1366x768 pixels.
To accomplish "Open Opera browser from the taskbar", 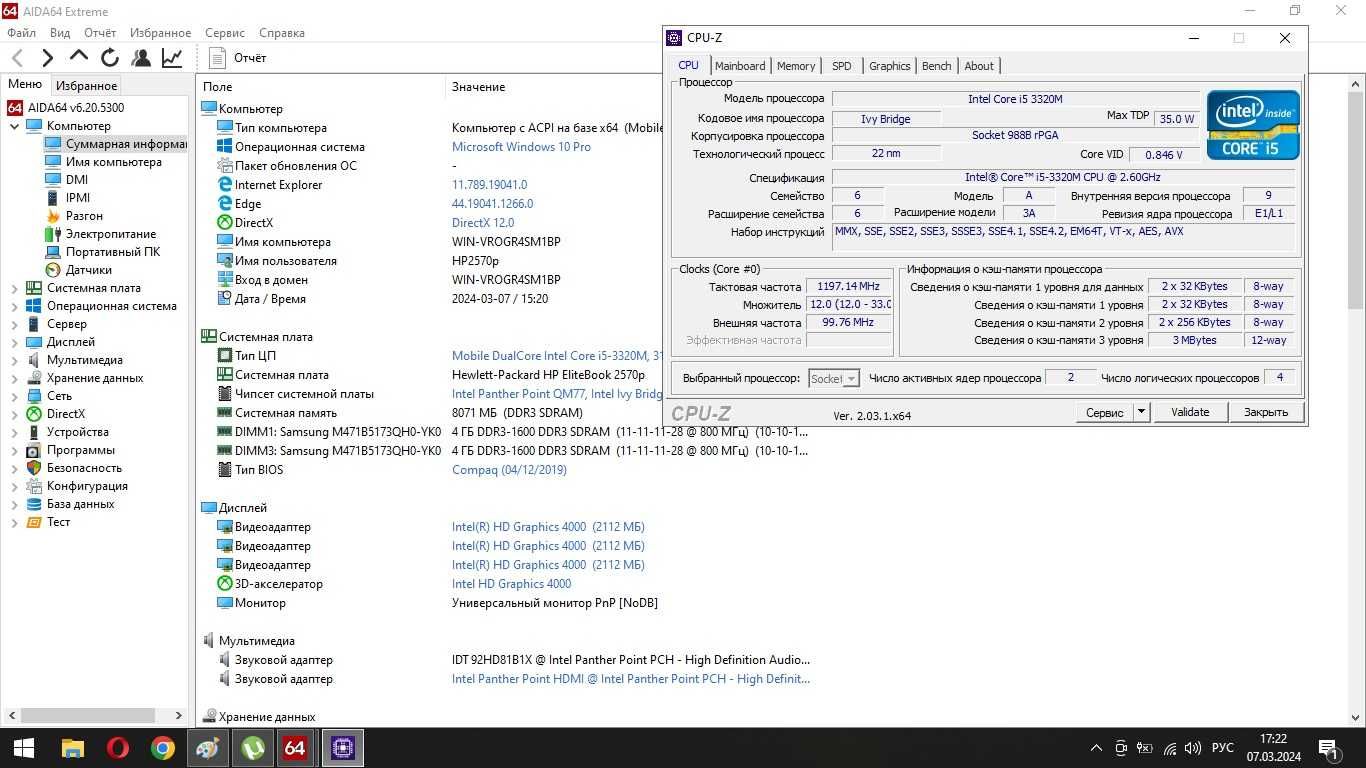I will pyautogui.click(x=118, y=748).
